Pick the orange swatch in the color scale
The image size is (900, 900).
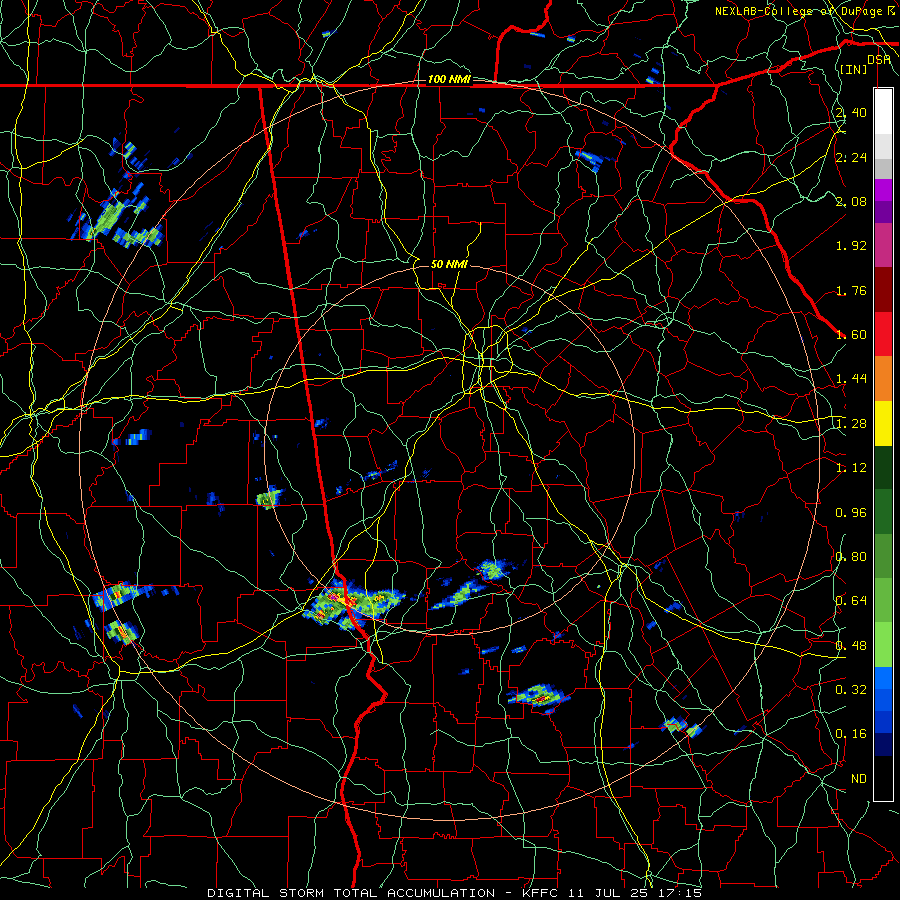coord(883,379)
